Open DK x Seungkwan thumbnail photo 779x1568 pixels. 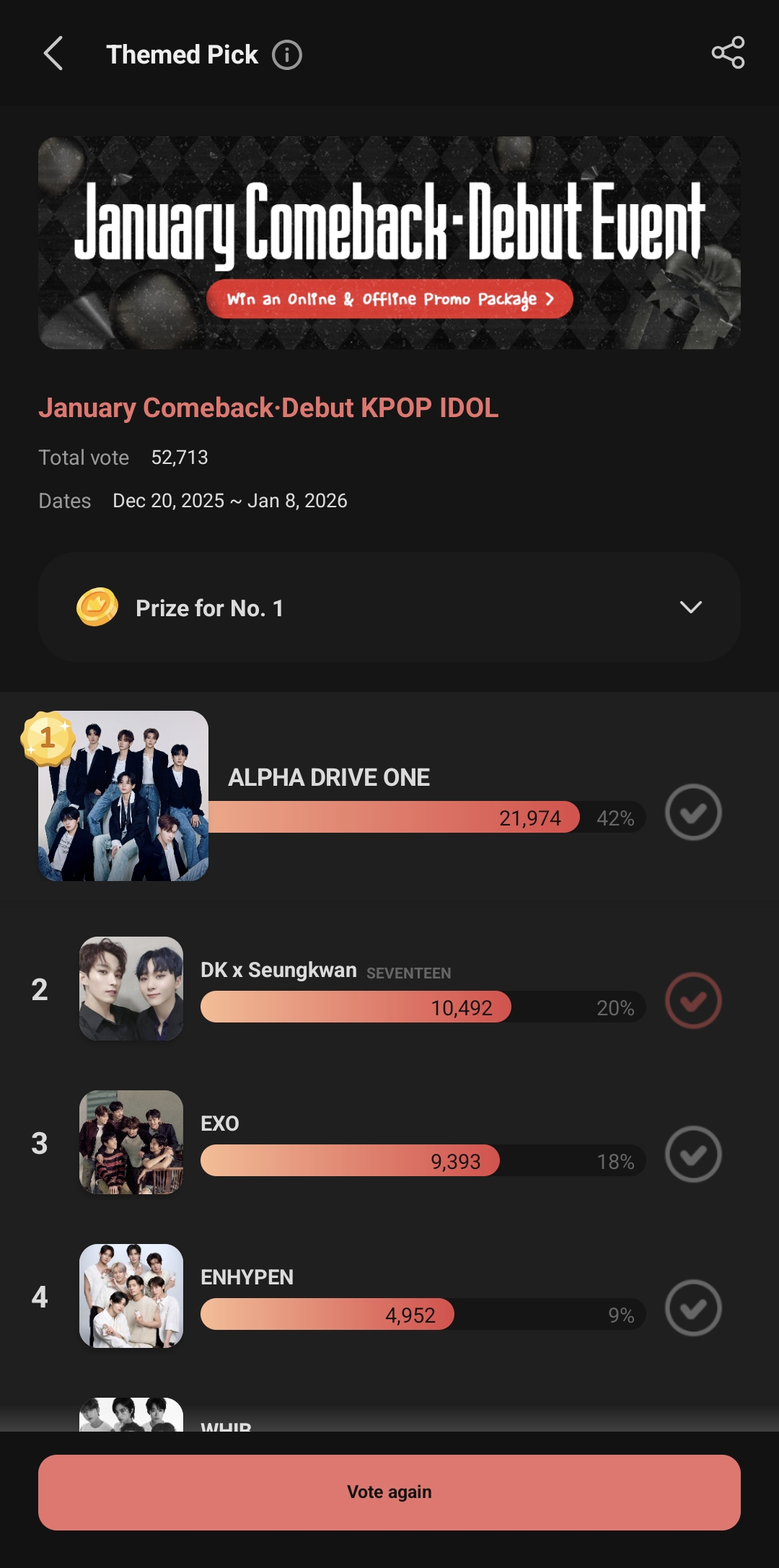131,989
